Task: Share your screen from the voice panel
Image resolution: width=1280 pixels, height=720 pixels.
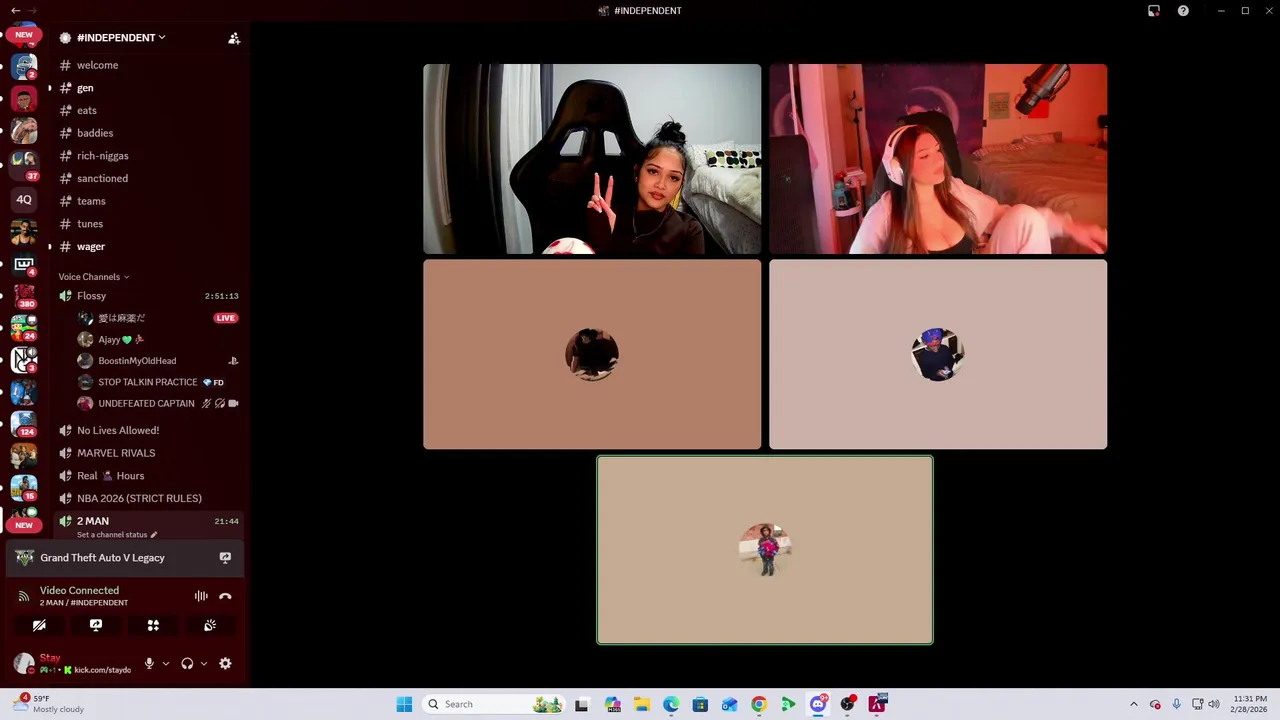Action: [x=96, y=625]
